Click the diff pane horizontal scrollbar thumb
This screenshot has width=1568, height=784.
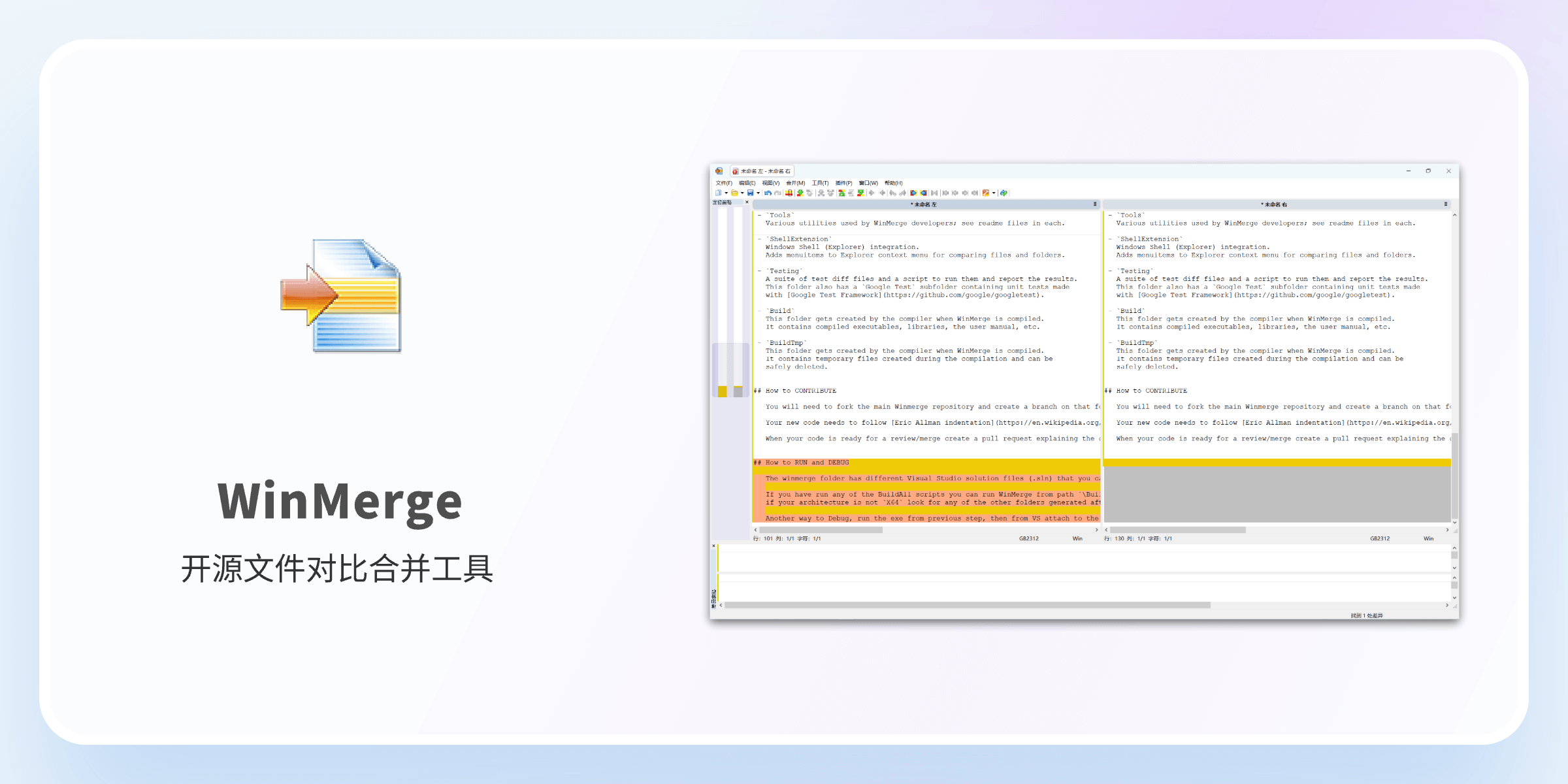click(x=967, y=605)
